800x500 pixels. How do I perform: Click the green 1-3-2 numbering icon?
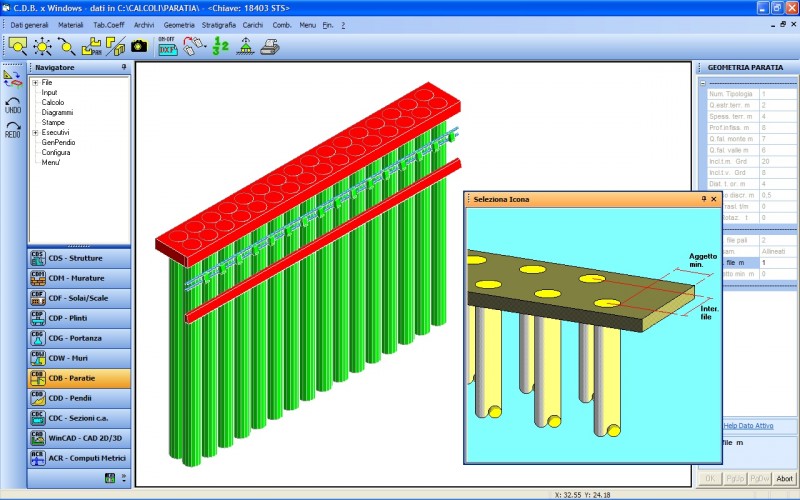click(220, 45)
